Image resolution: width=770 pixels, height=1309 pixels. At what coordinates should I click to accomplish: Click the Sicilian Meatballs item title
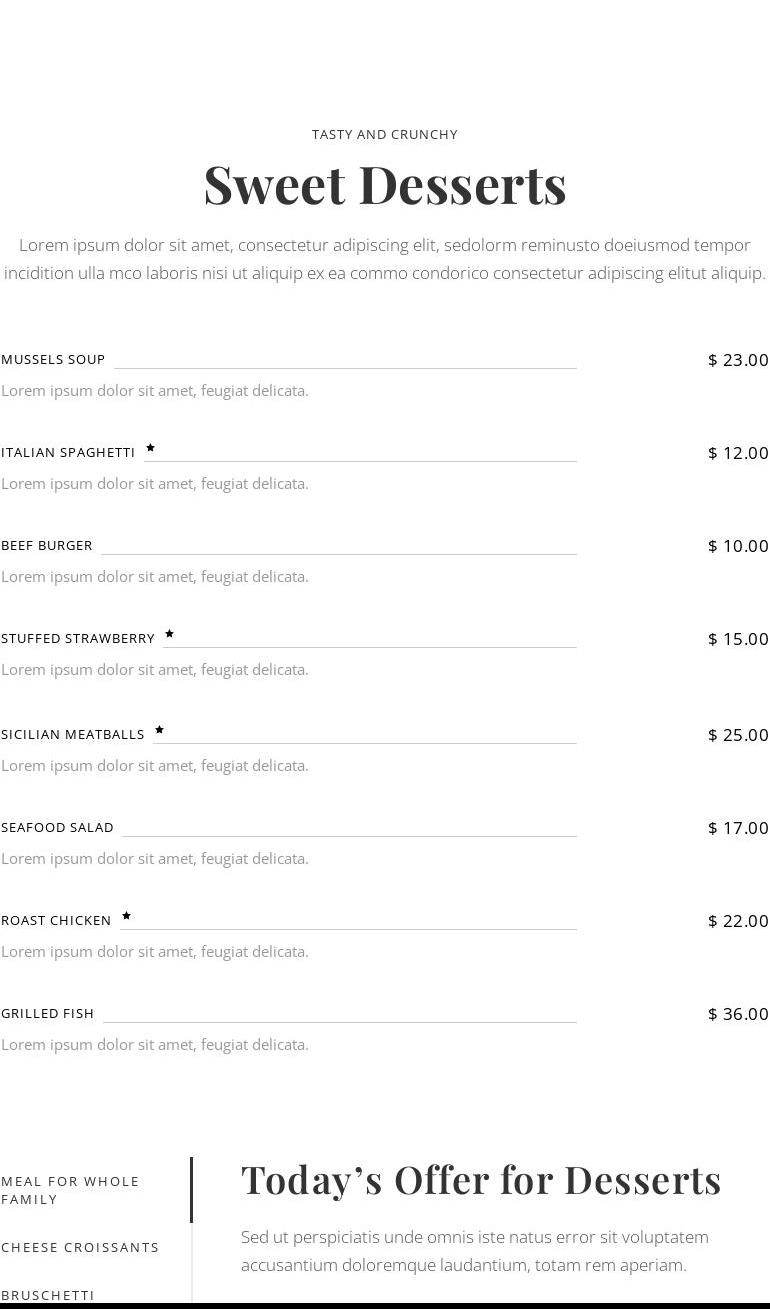[x=73, y=735]
